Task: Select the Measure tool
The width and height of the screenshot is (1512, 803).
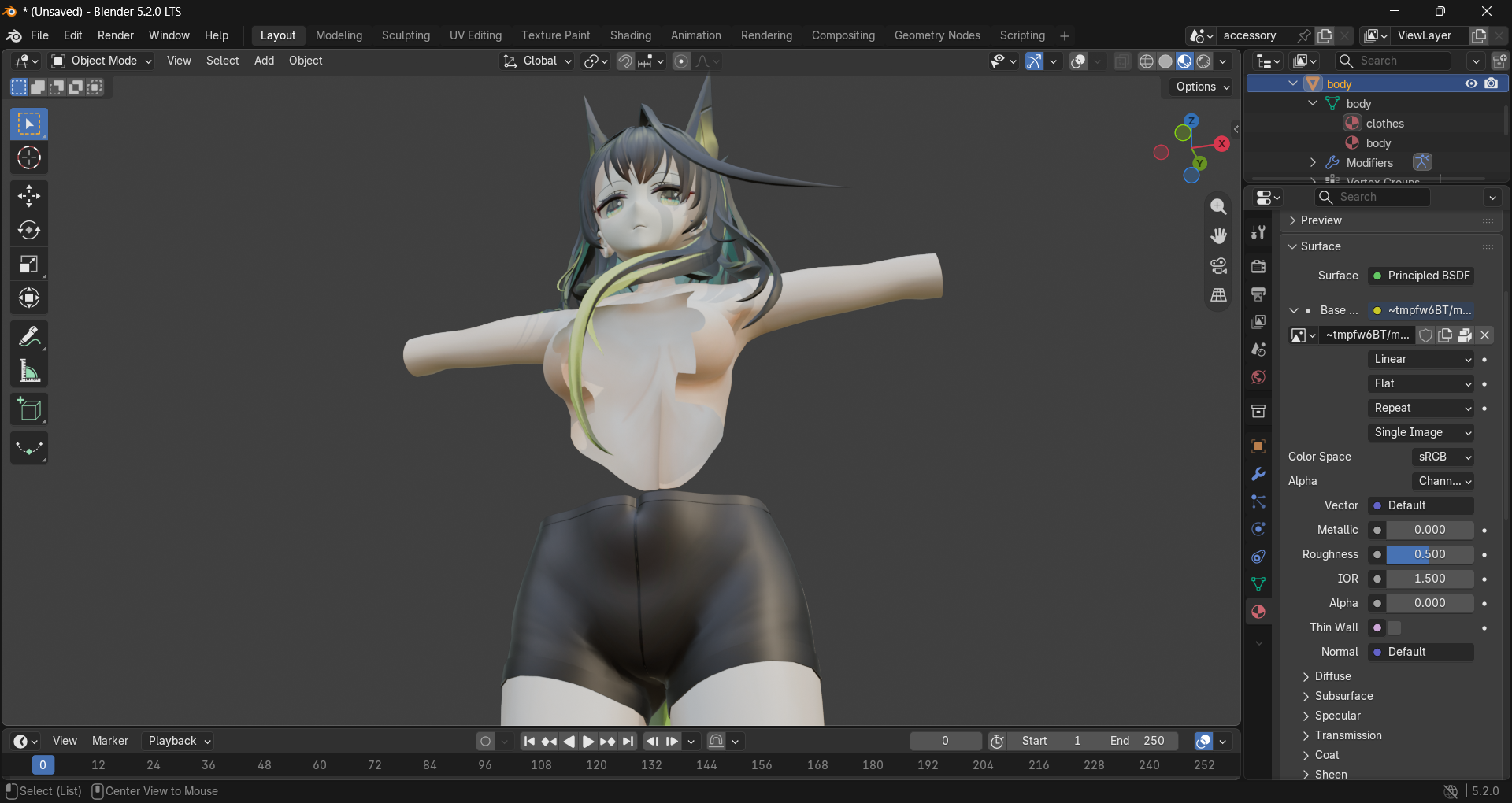Action: (x=29, y=371)
